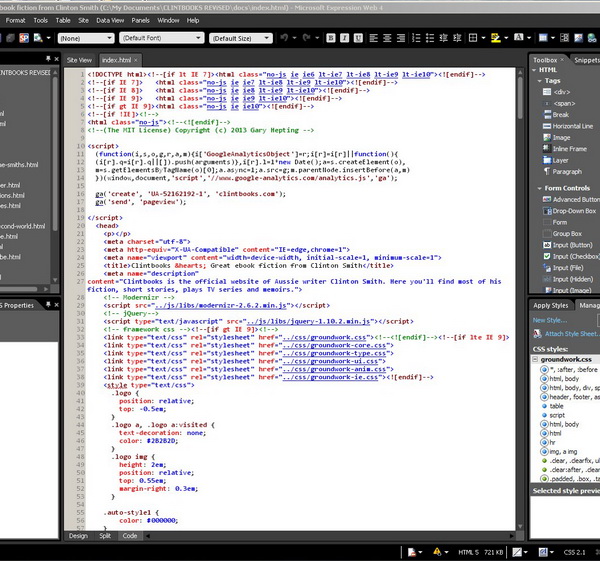Switch to Split view
The height and width of the screenshot is (561, 600).
(105, 536)
